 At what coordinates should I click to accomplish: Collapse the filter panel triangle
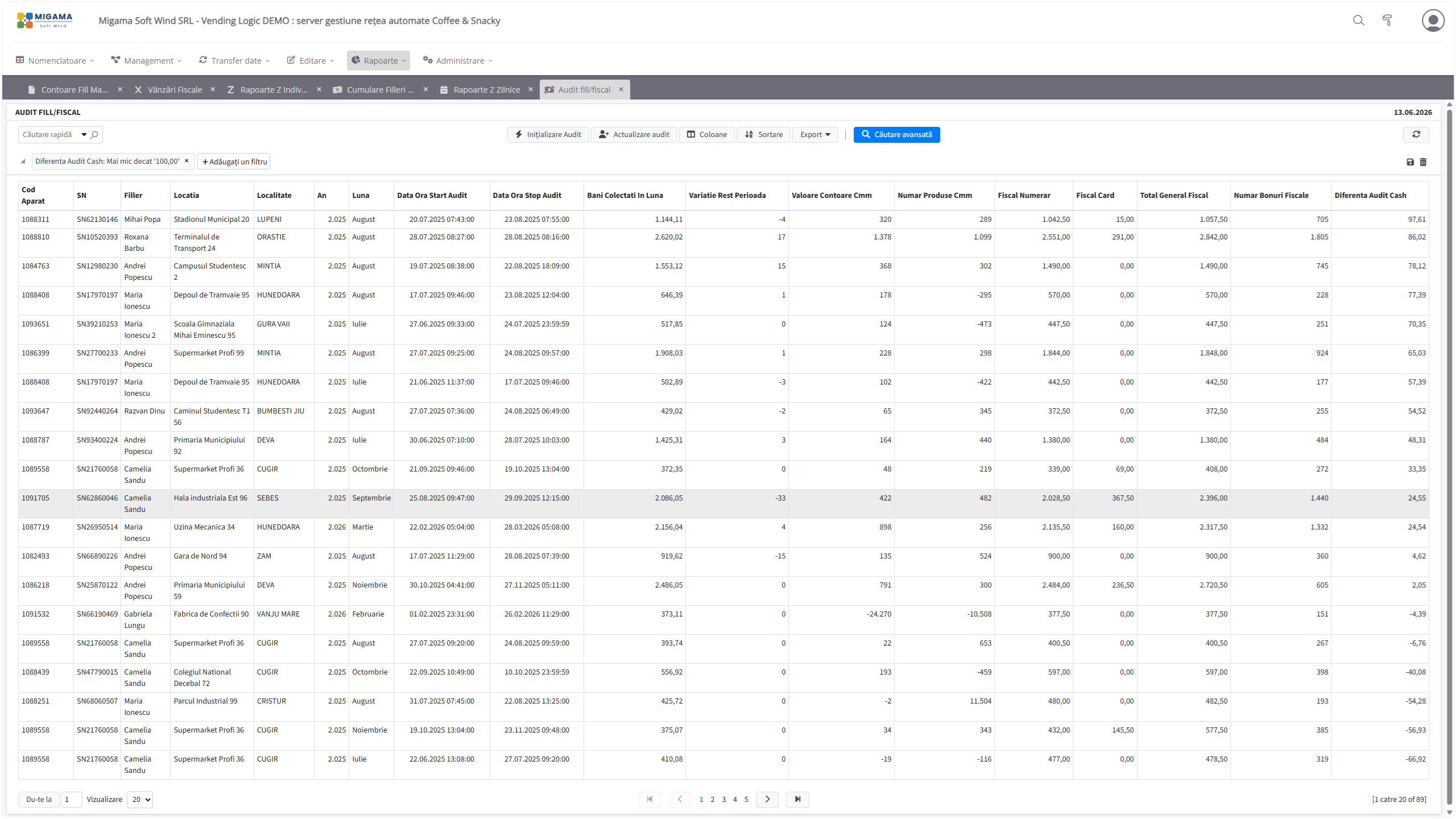(23, 162)
